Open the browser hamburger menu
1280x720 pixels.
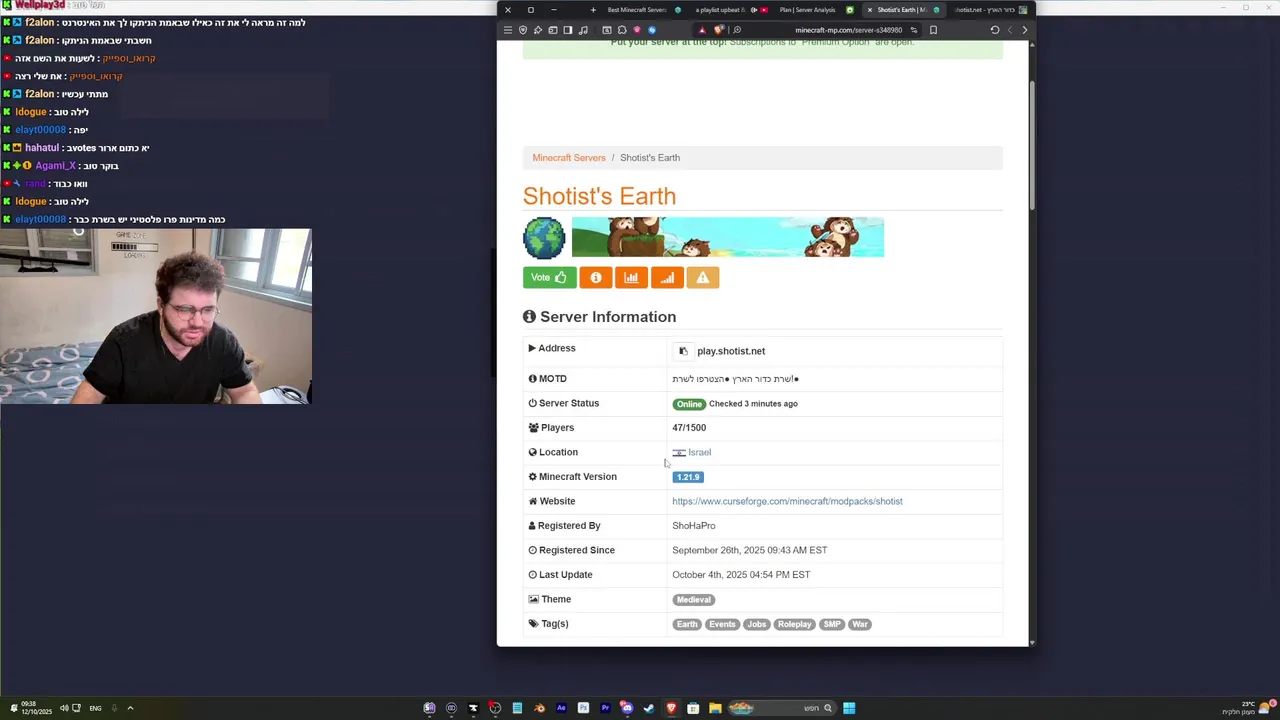coord(508,30)
